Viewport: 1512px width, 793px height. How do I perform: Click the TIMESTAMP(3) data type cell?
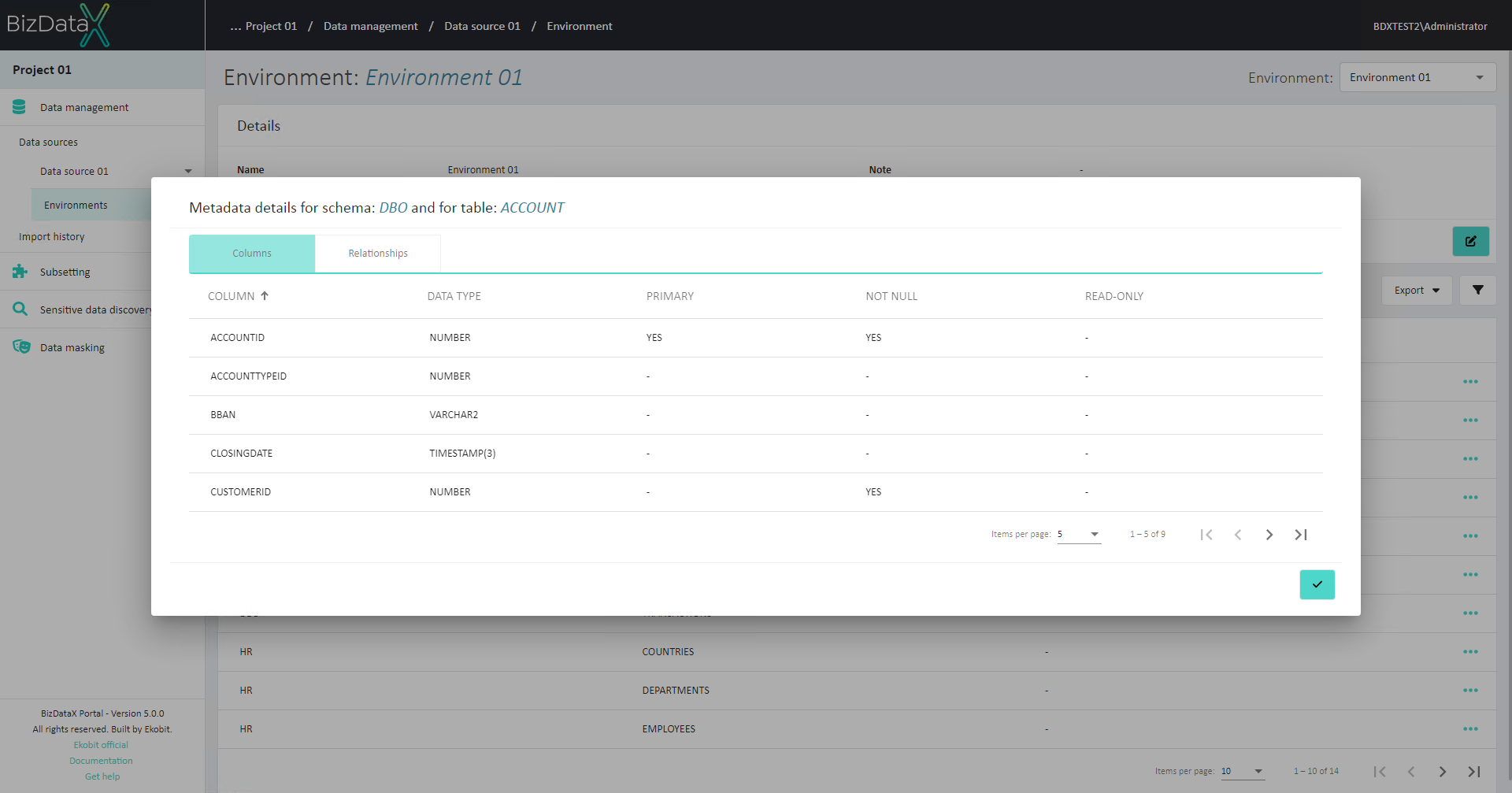tap(462, 454)
